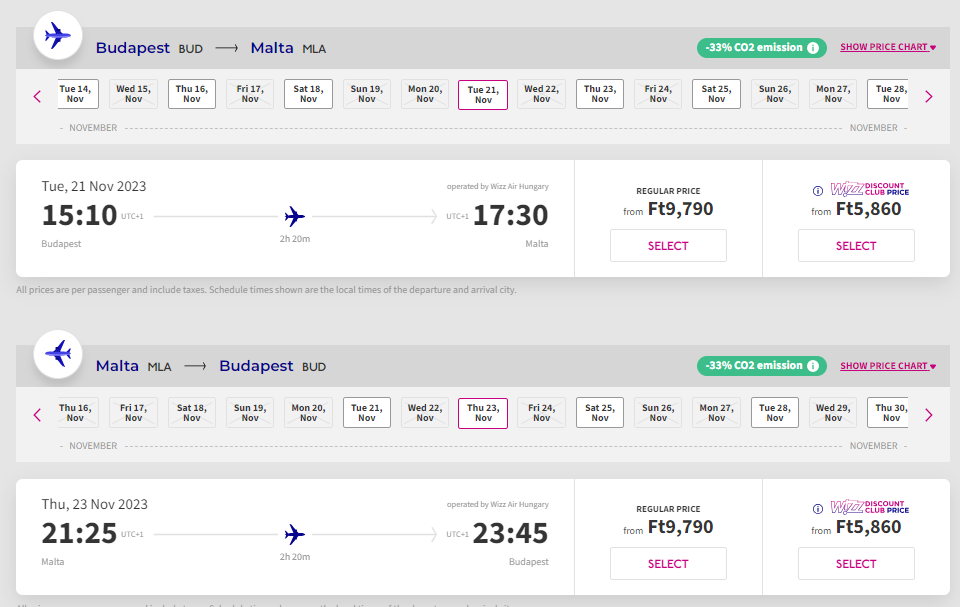
Task: Show later outbound dates with right arrow
Action: coord(929,96)
